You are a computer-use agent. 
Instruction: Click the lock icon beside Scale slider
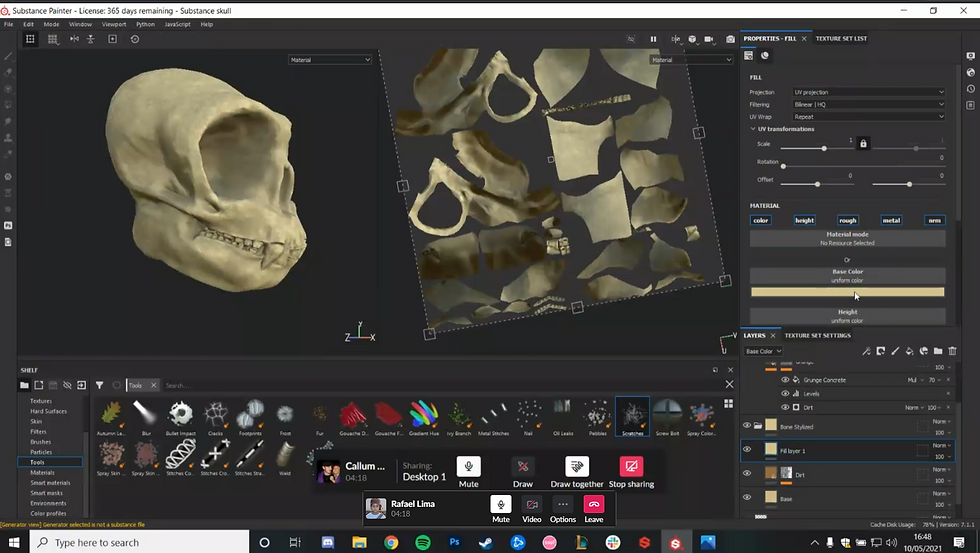pyautogui.click(x=863, y=144)
